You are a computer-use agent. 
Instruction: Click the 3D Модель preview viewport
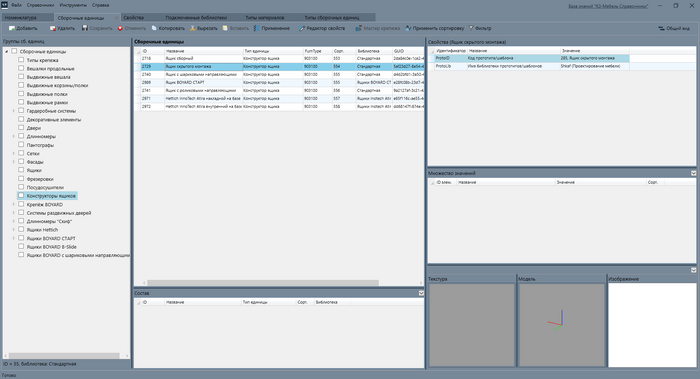562,325
